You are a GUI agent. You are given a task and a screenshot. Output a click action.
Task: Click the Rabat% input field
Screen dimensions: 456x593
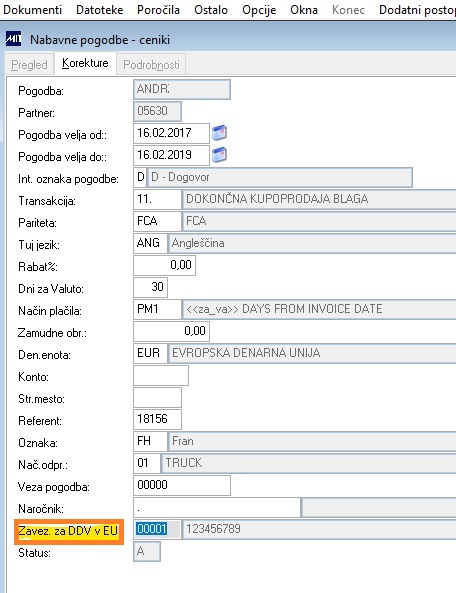[164, 265]
